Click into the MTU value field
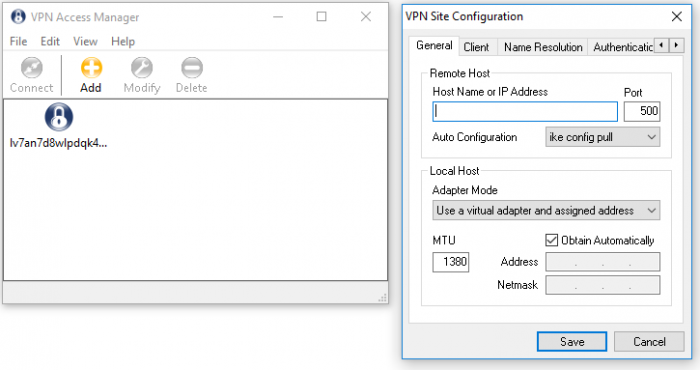Screen dimensions: 700x370 click(x=450, y=262)
